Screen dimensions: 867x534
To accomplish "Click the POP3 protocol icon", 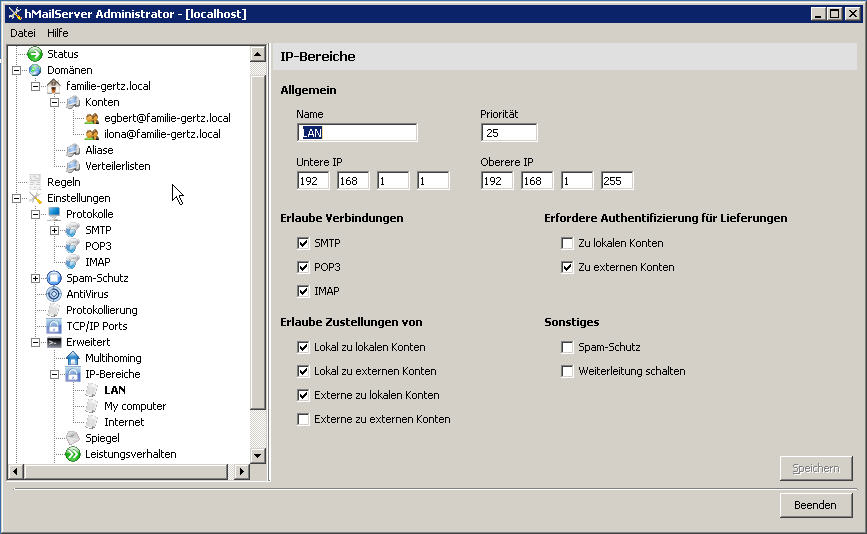I will pyautogui.click(x=72, y=245).
